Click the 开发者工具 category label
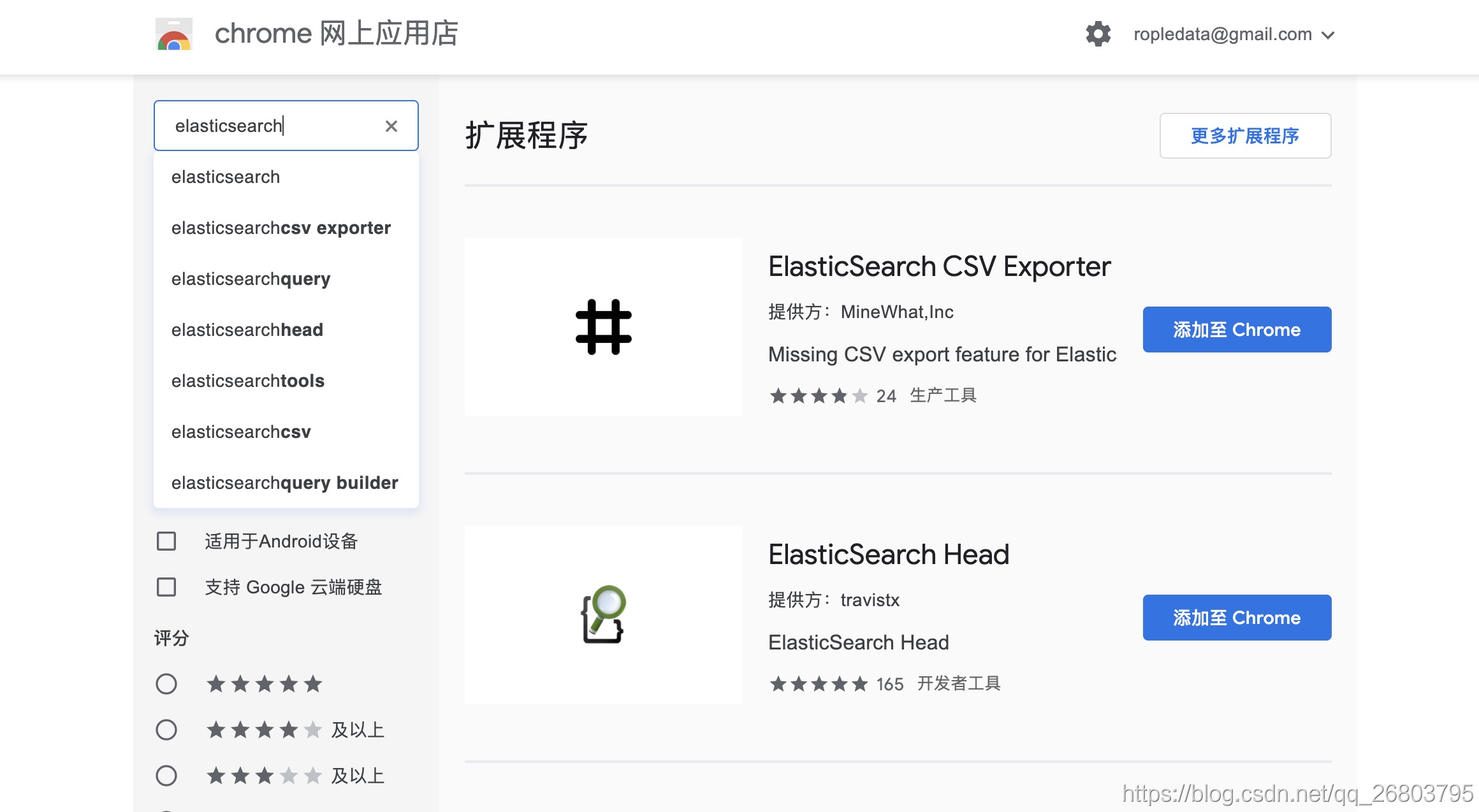This screenshot has width=1479, height=812. 959,683
